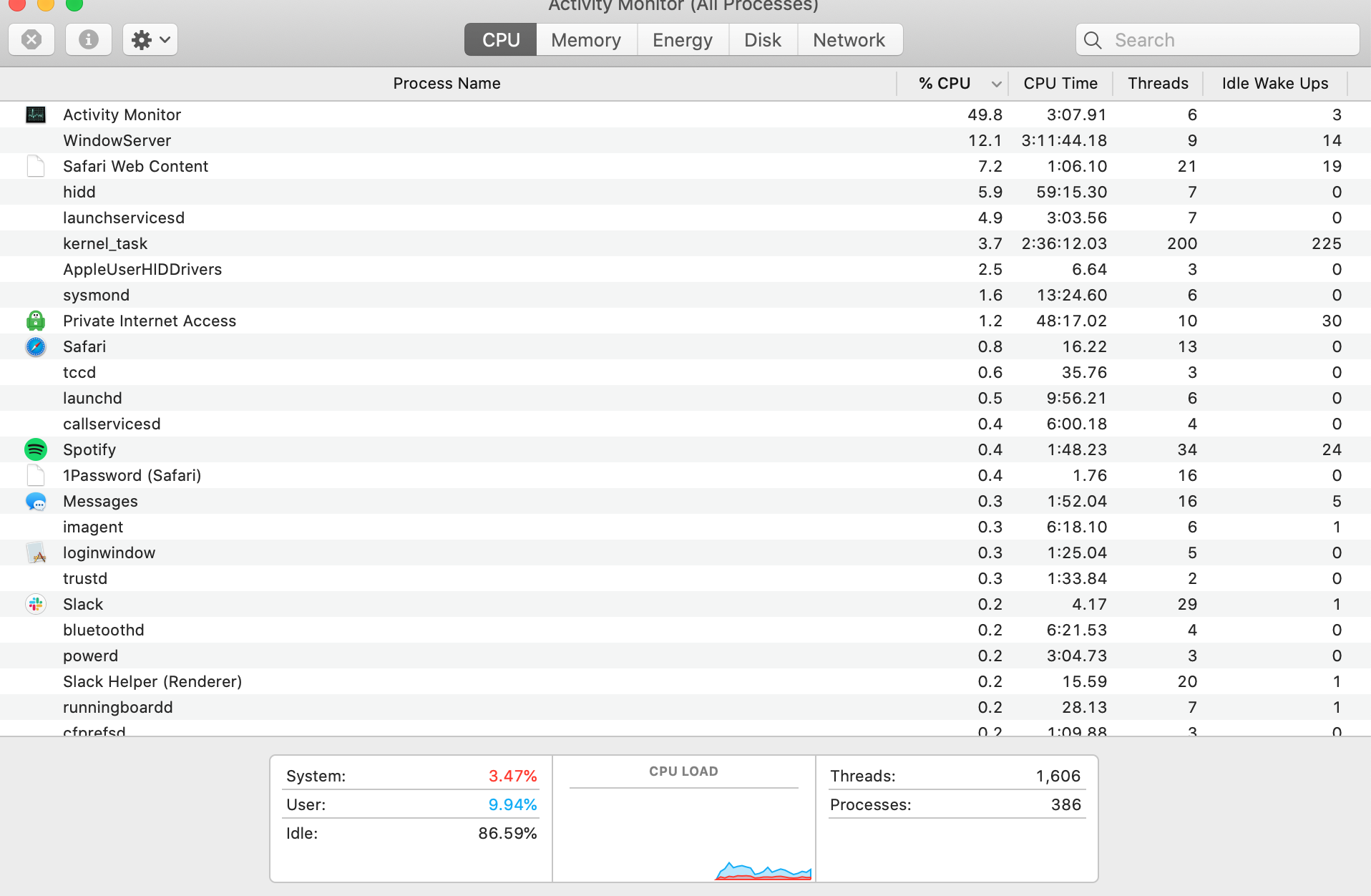Select the runningboardd process row
This screenshot has width=1371, height=896.
point(685,707)
